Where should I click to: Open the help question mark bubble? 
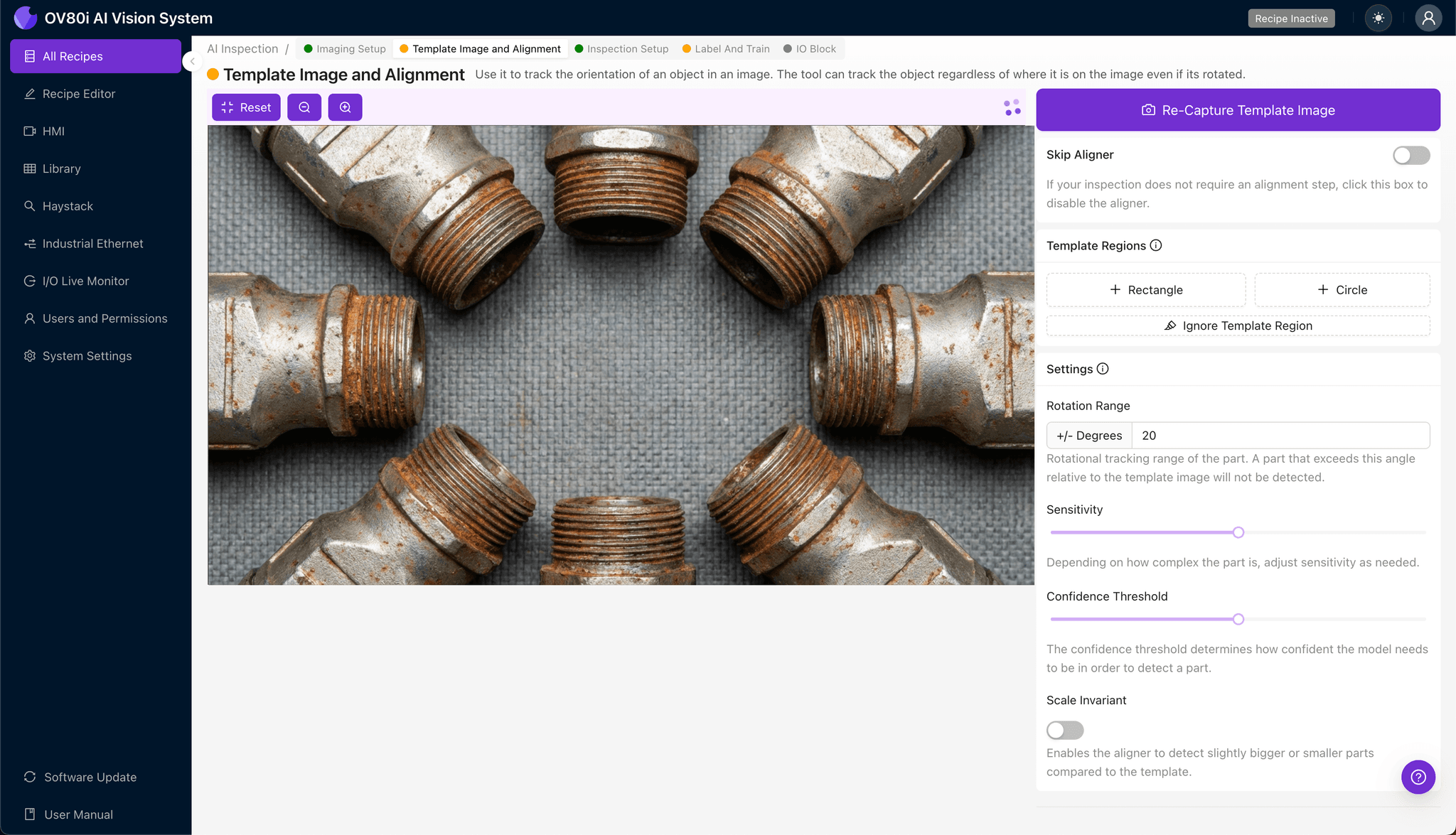(x=1418, y=777)
